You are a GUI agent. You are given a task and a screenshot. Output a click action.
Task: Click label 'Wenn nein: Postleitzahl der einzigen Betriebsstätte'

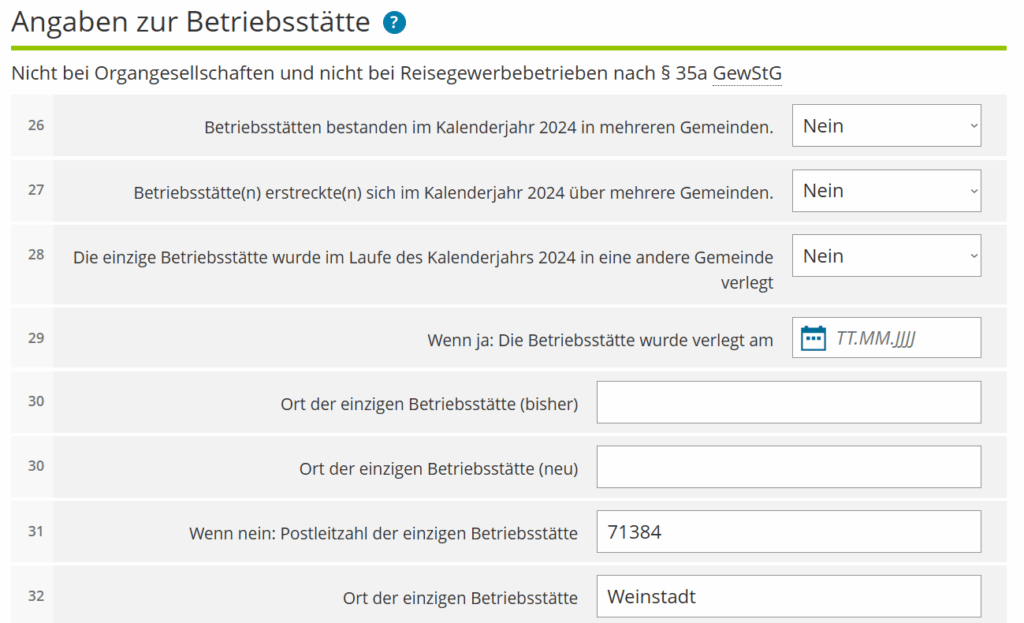[383, 534]
